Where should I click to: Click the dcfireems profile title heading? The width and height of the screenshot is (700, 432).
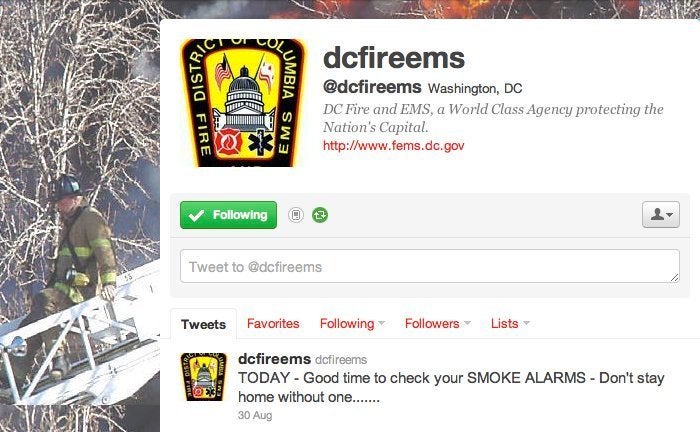tap(394, 58)
